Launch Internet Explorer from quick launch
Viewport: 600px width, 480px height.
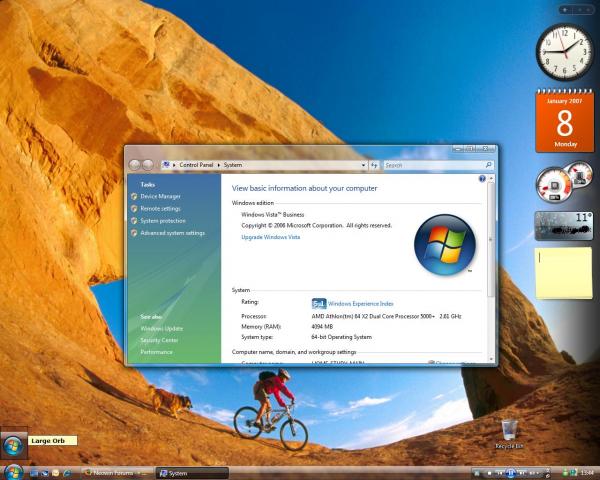(x=67, y=473)
